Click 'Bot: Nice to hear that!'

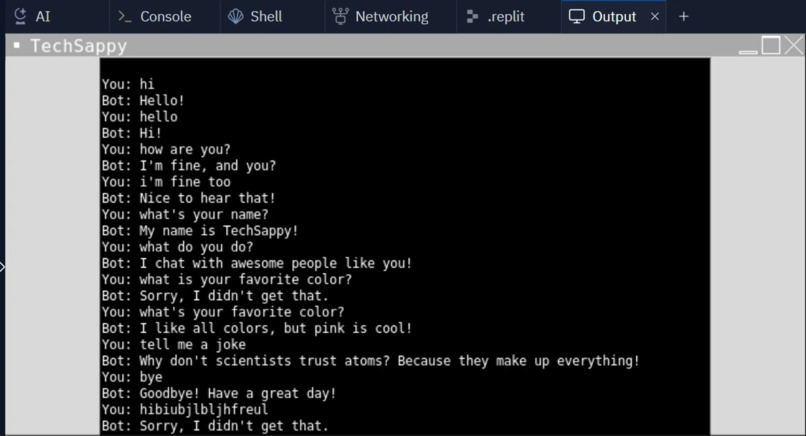[189, 198]
